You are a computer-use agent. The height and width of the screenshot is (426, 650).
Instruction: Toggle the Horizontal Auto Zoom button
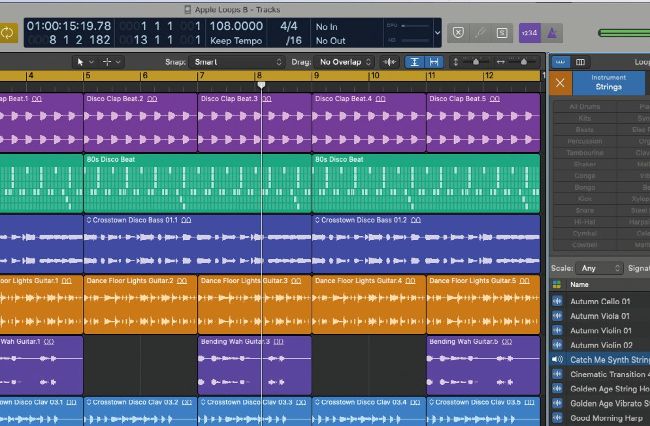tap(434, 62)
